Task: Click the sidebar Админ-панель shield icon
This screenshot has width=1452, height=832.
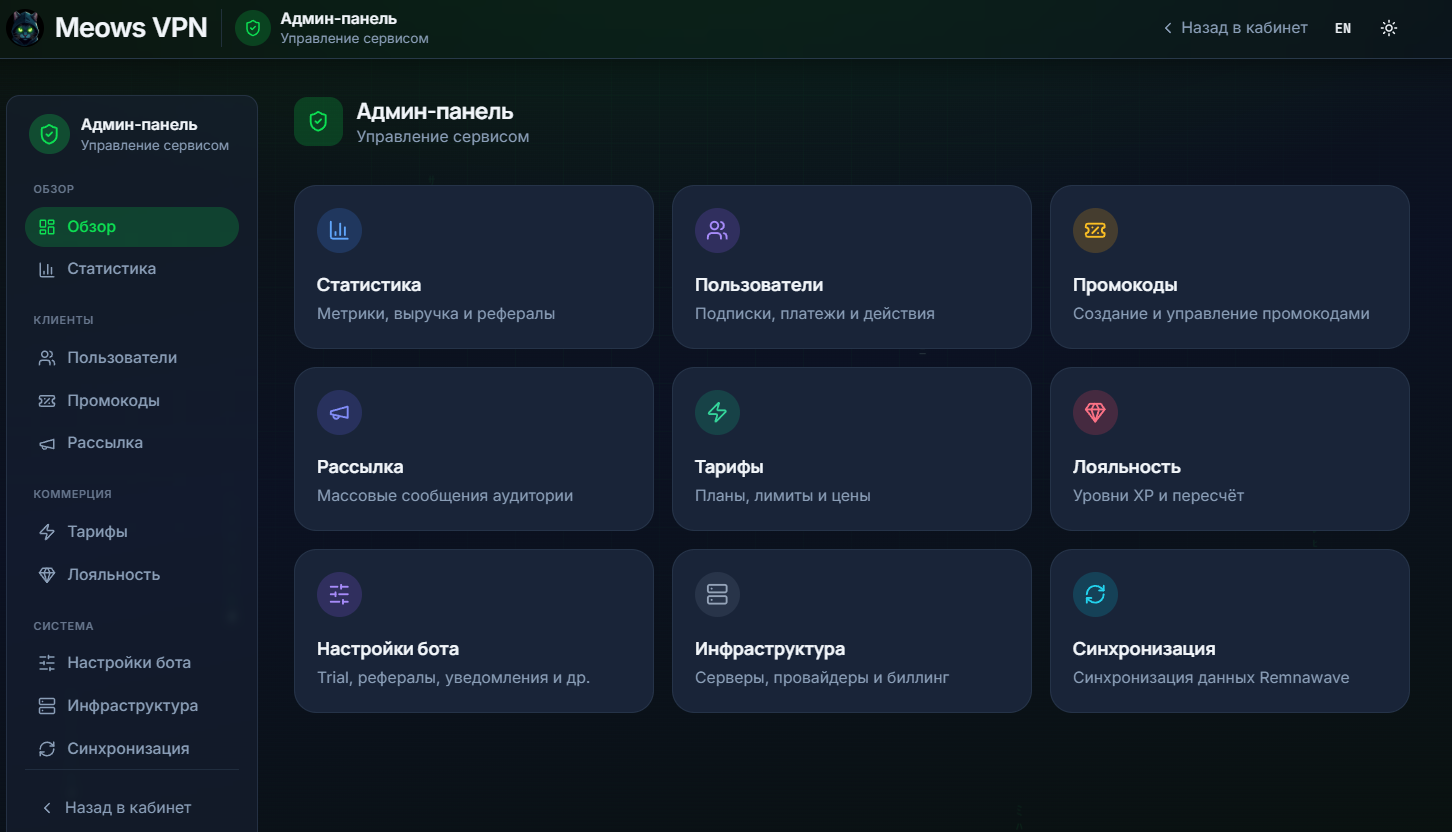Action: coord(49,134)
